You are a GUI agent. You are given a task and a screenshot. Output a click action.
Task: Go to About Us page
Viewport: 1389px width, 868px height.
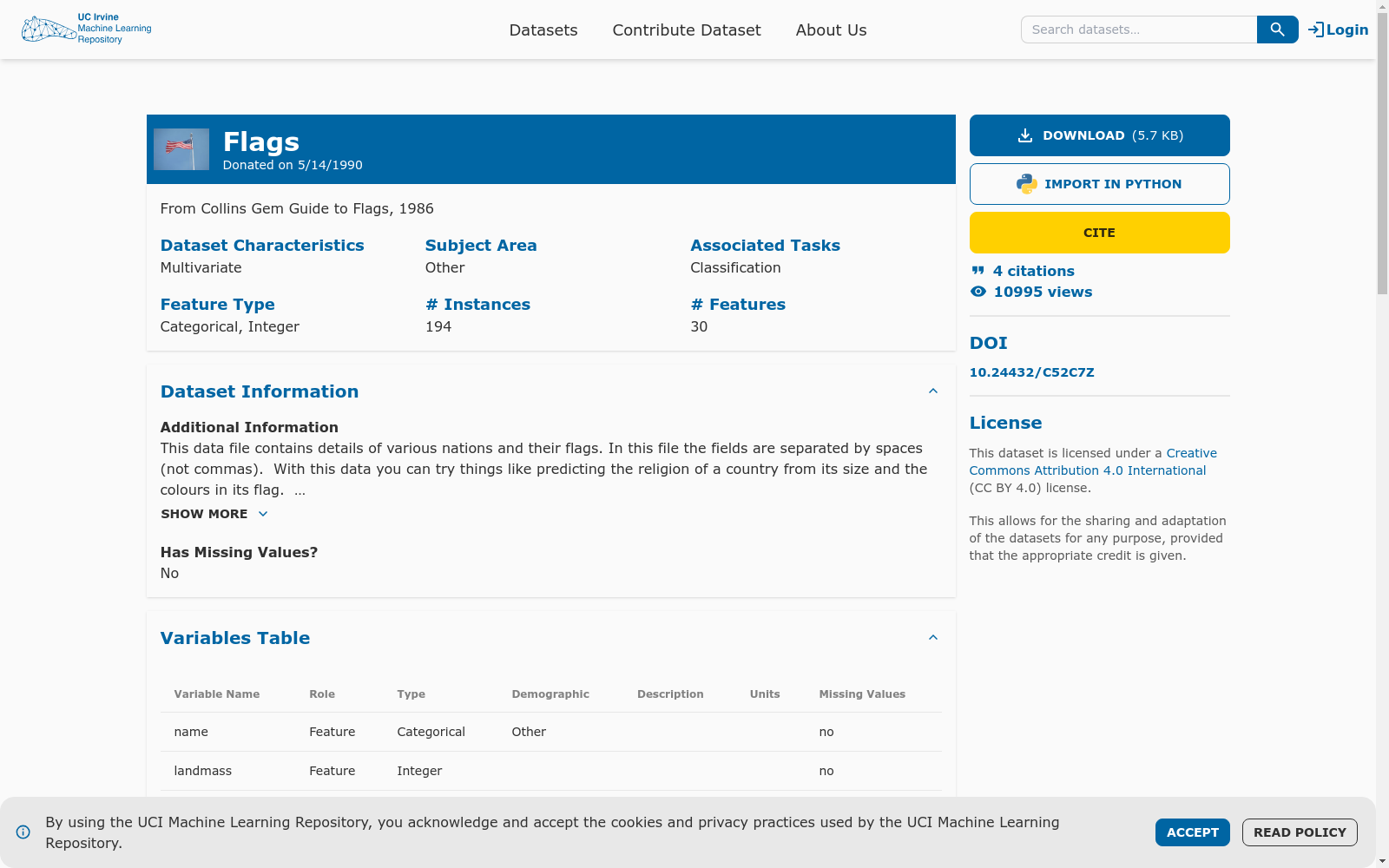point(831,30)
